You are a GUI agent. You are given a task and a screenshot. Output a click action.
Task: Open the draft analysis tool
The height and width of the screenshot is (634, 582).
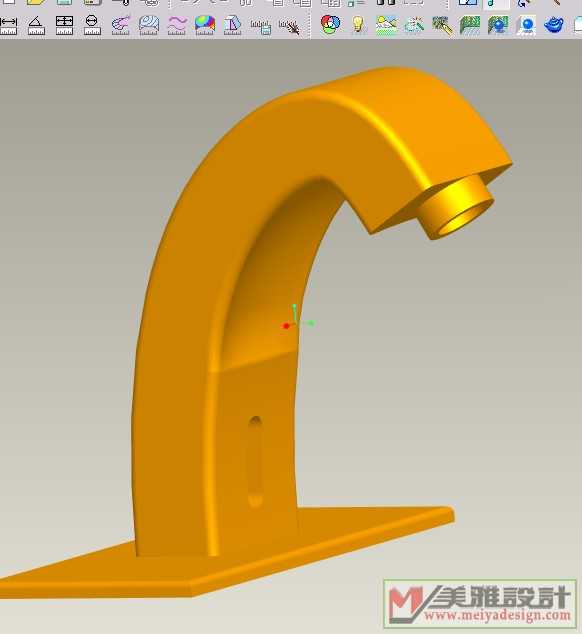pos(233,25)
